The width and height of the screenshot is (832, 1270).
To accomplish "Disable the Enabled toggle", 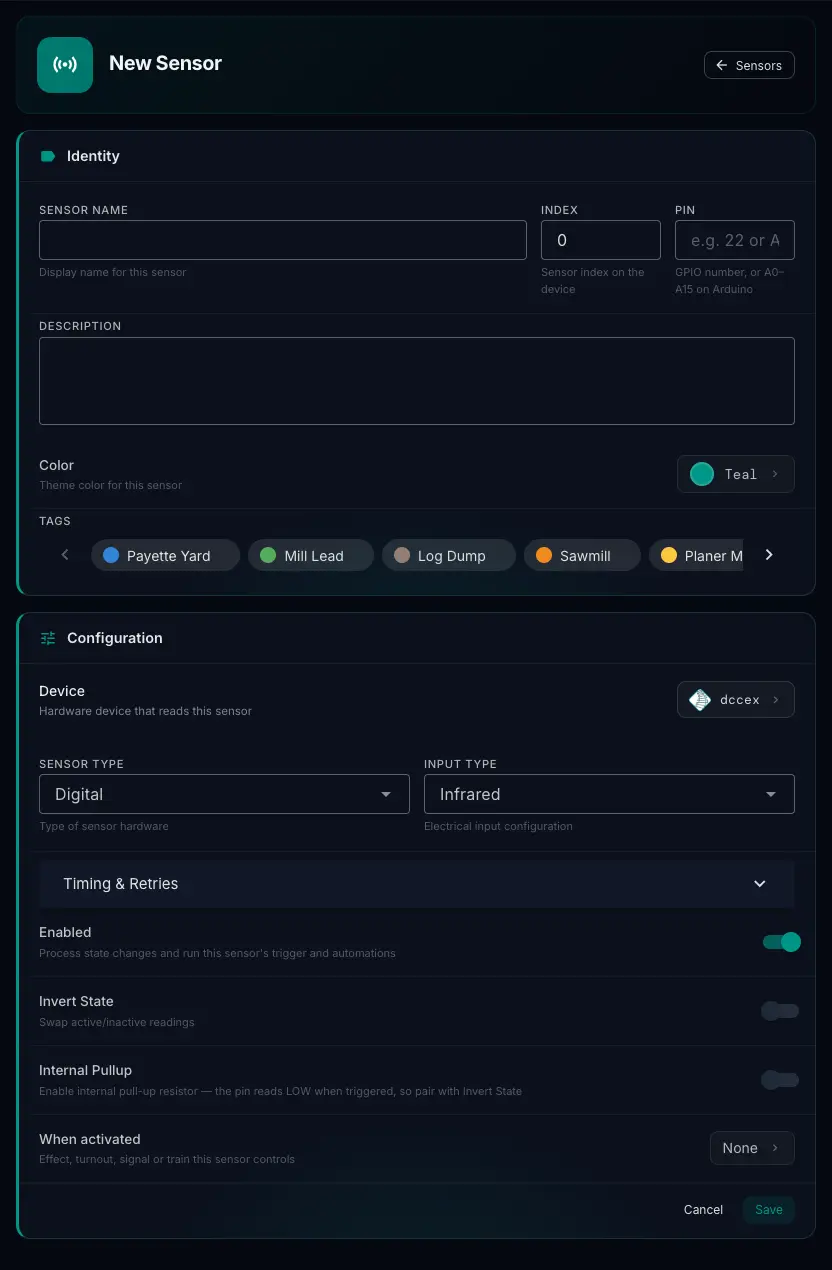I will click(x=781, y=942).
